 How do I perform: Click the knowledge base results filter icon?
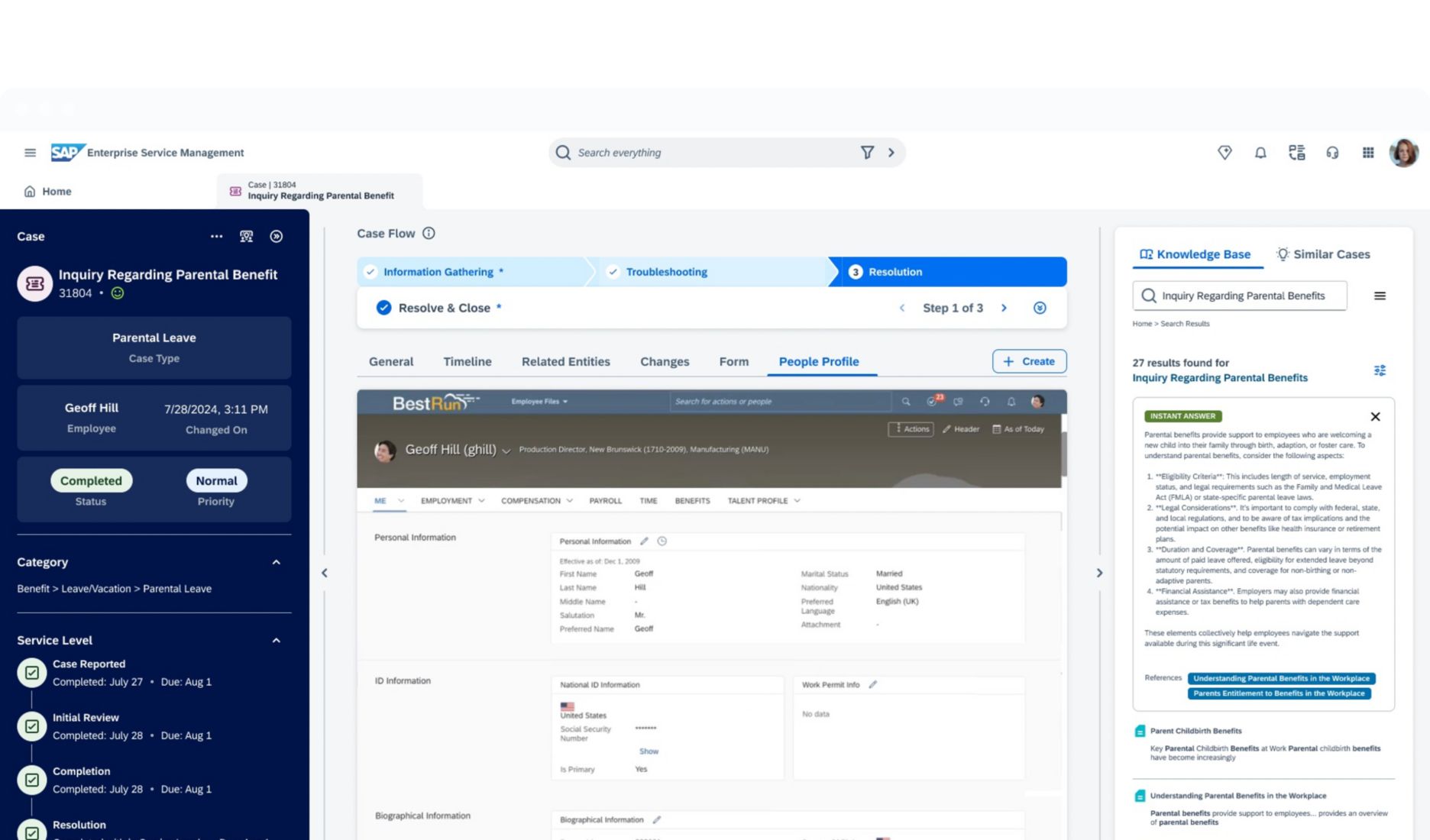[1380, 370]
